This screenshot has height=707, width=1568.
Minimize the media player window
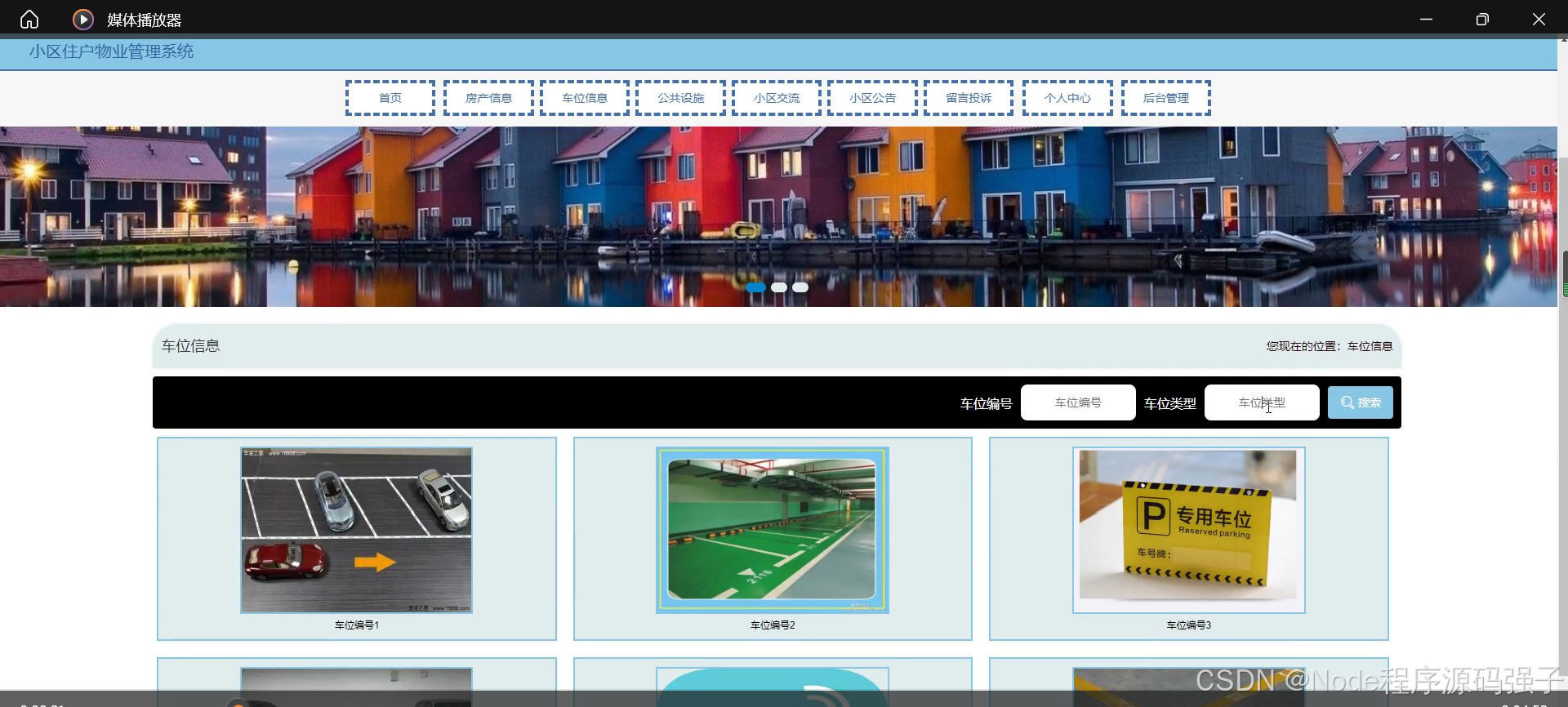pyautogui.click(x=1426, y=19)
